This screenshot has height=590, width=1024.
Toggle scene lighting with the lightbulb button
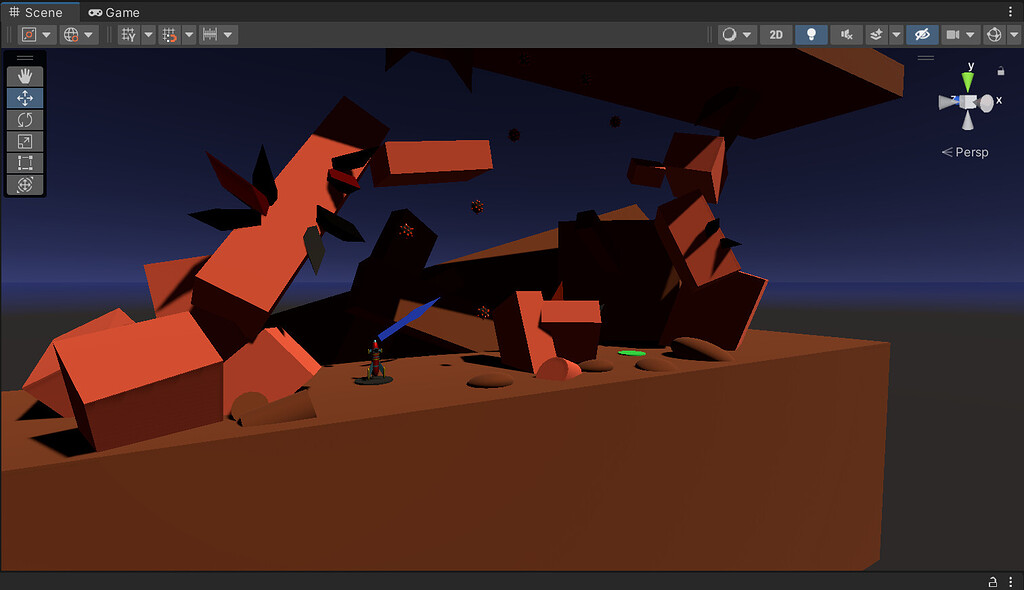click(811, 35)
